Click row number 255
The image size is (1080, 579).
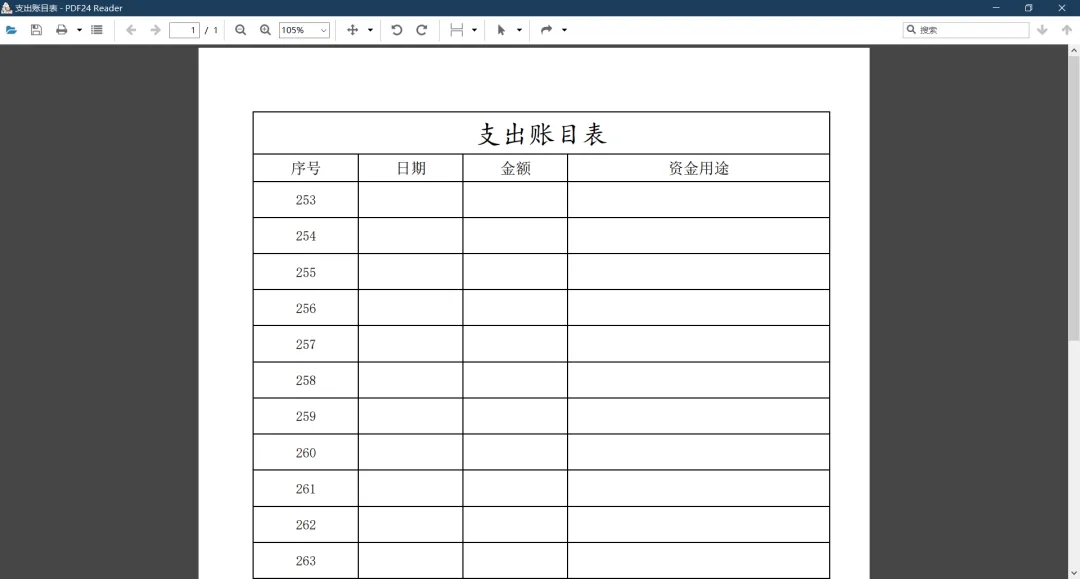point(306,273)
